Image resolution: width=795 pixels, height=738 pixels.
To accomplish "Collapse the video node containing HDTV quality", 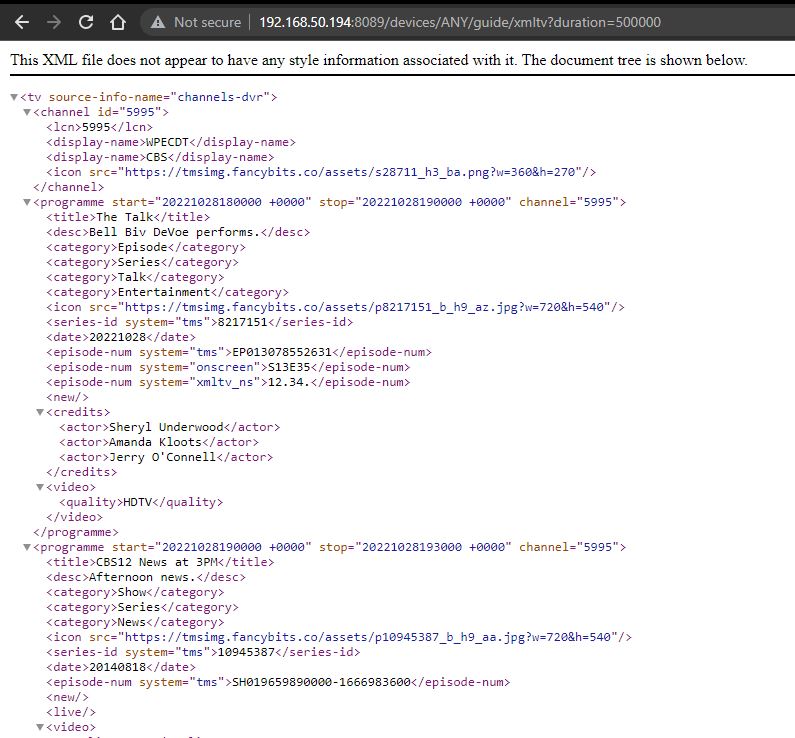I will (40, 487).
